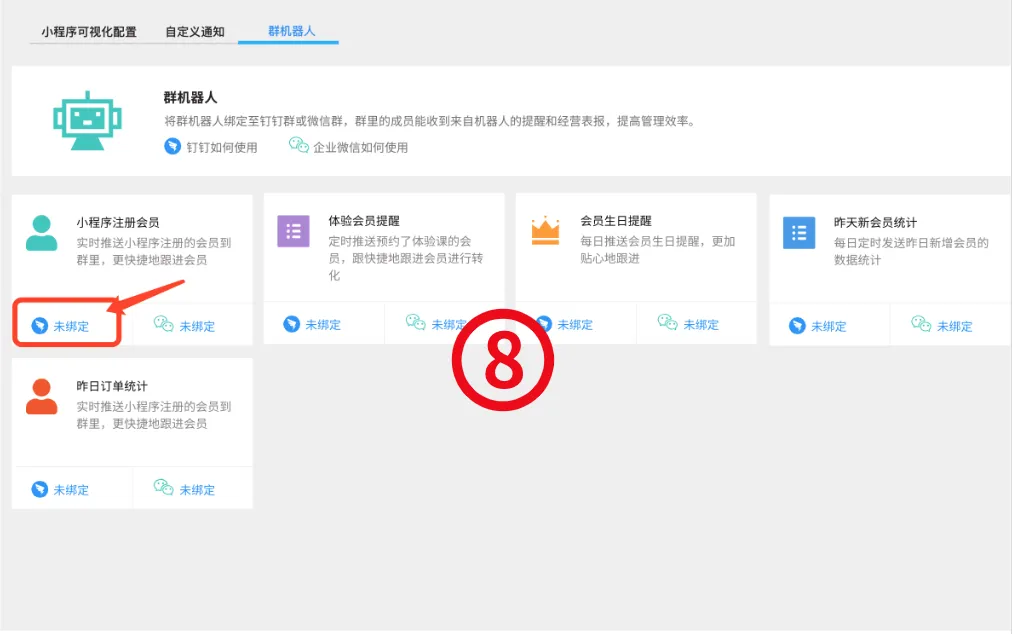Open the 自定义通知 tab
1012x634 pixels.
tap(195, 32)
